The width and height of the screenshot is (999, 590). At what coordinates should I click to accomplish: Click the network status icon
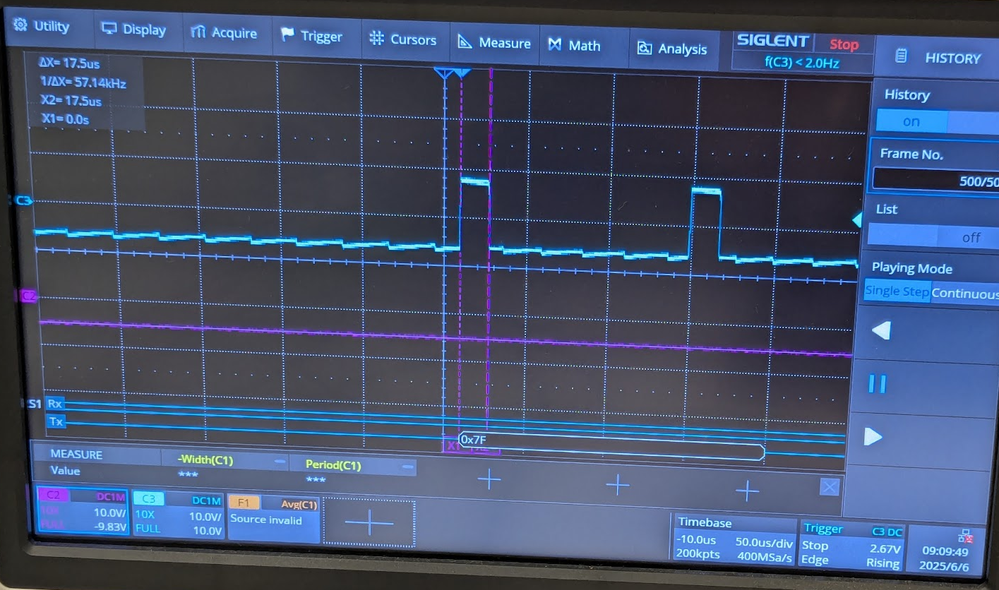pyautogui.click(x=965, y=536)
